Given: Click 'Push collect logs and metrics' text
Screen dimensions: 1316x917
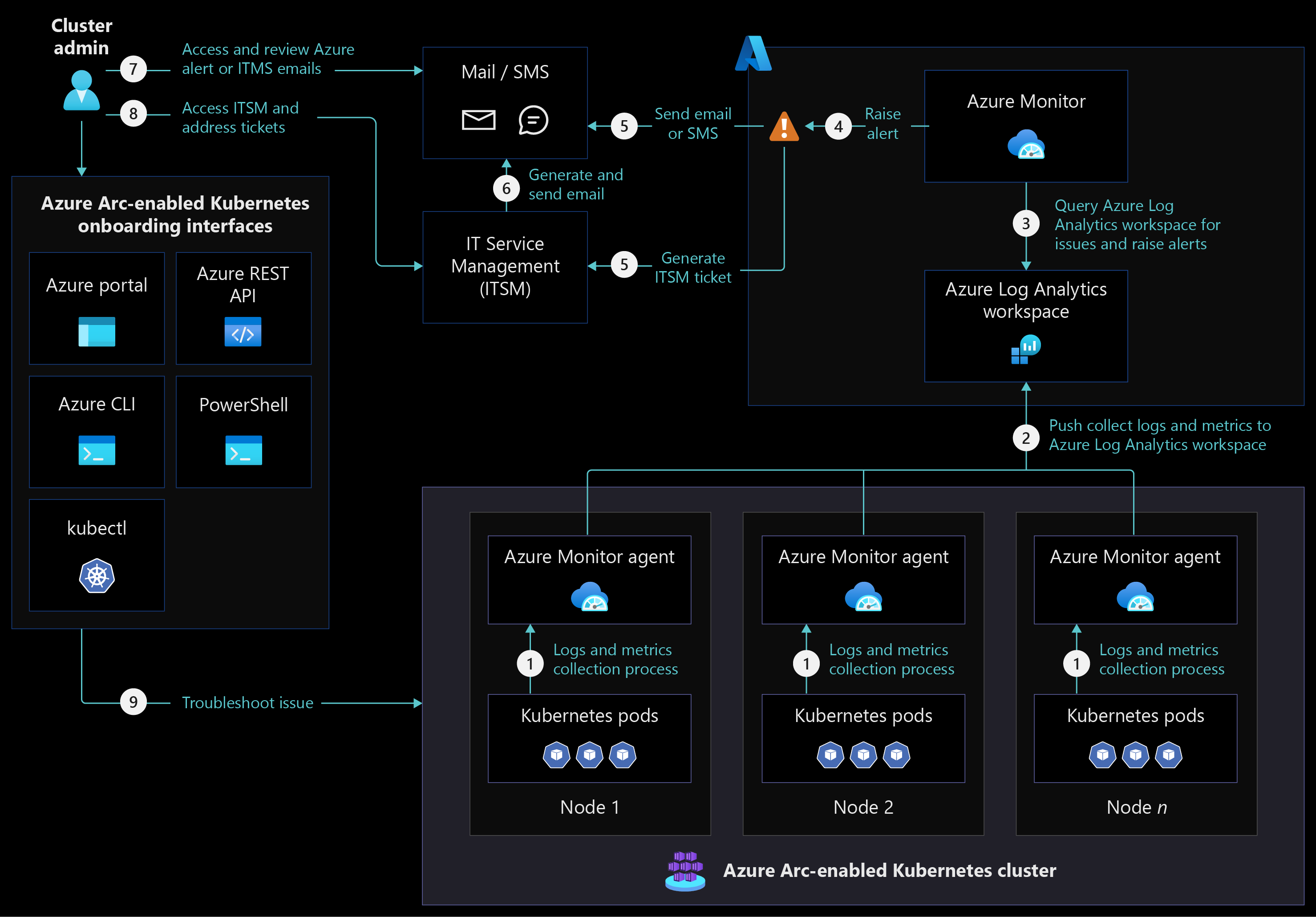Looking at the screenshot, I should coord(1160,435).
